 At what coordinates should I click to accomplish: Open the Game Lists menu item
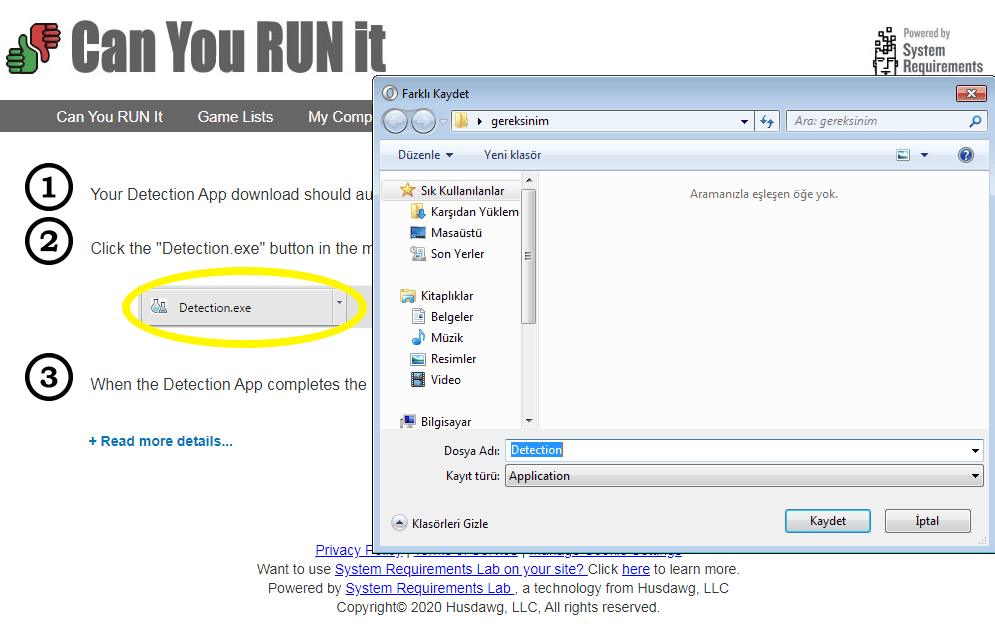[x=235, y=117]
